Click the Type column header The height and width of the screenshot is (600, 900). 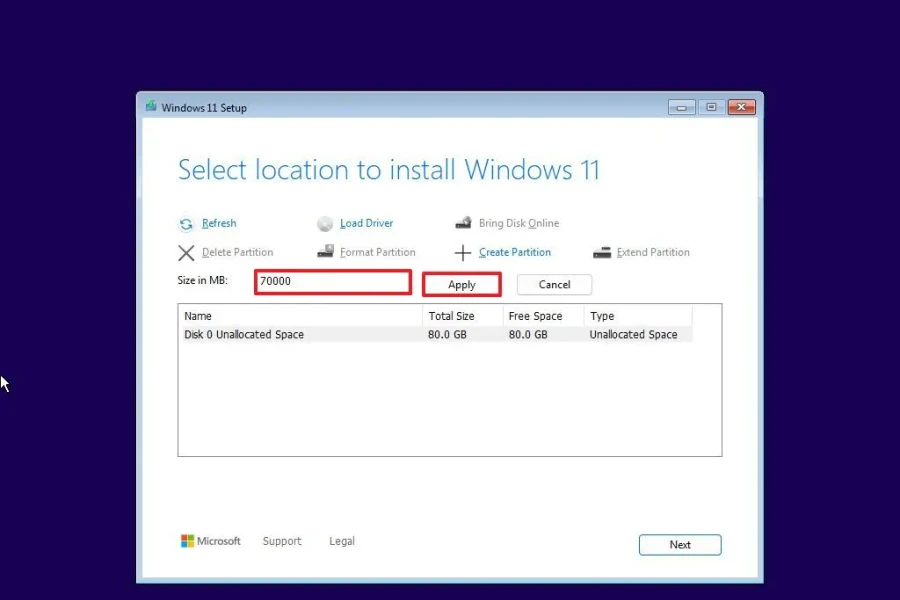[x=601, y=315]
